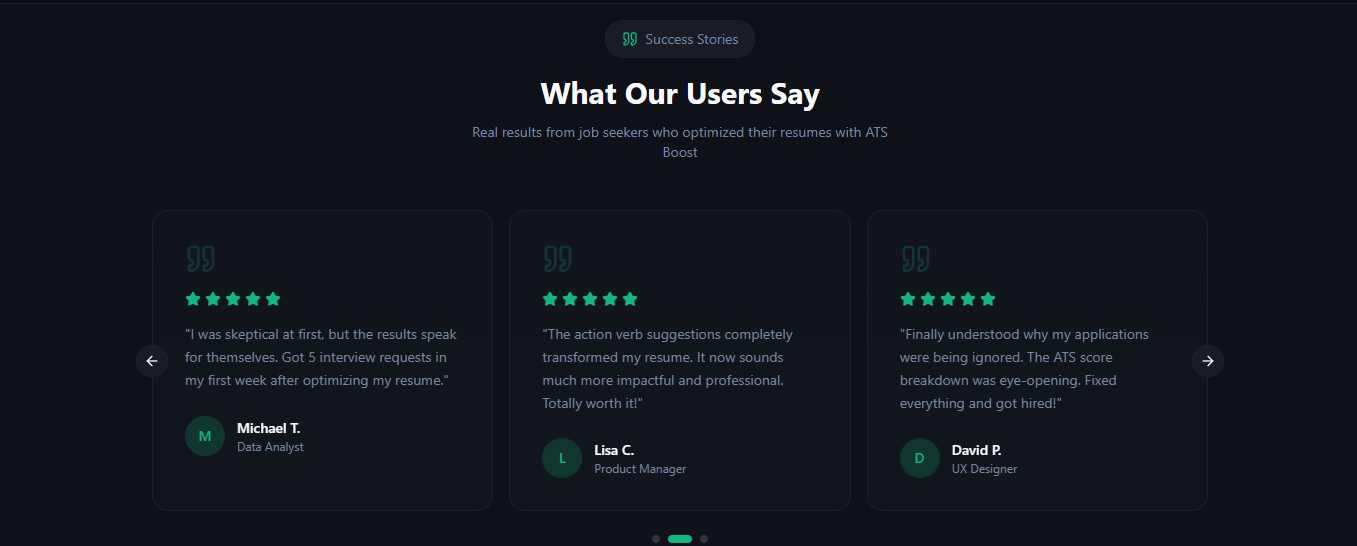This screenshot has width=1357, height=546.
Task: Click the 'What Our Users Say' heading
Action: click(680, 94)
